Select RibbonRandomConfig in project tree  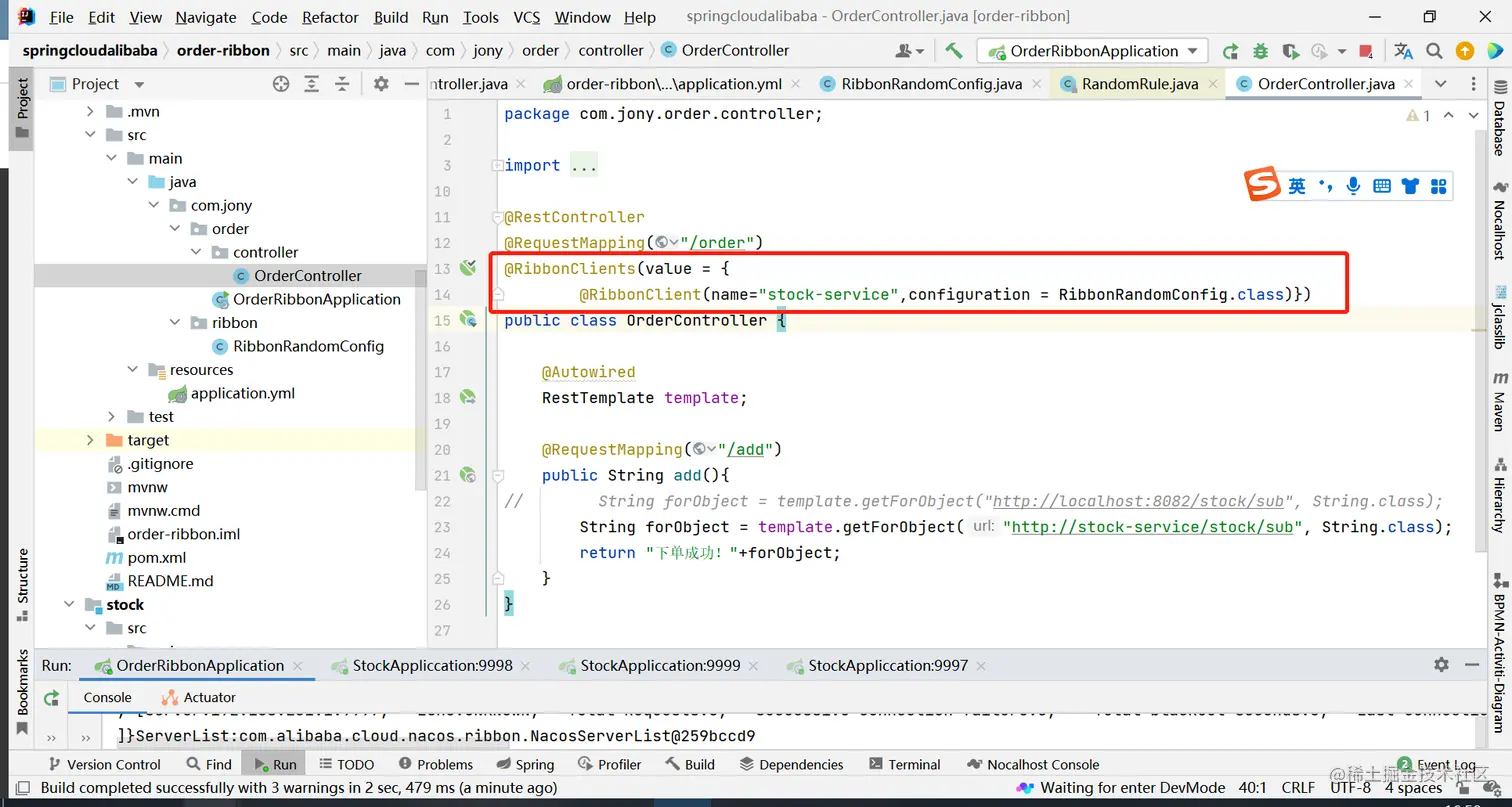click(x=308, y=346)
